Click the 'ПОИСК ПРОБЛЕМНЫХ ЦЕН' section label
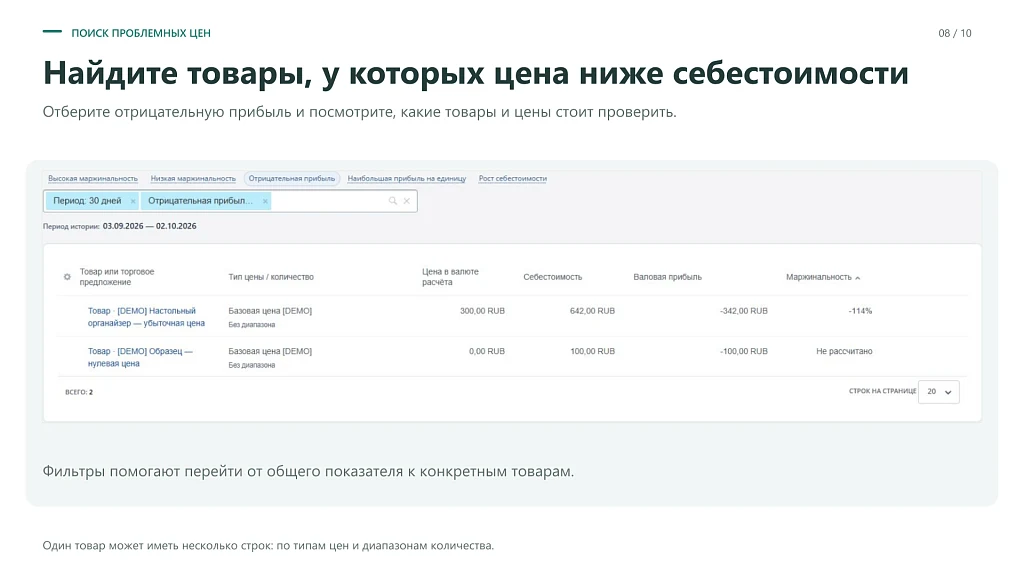The height and width of the screenshot is (576, 1024). (141, 33)
